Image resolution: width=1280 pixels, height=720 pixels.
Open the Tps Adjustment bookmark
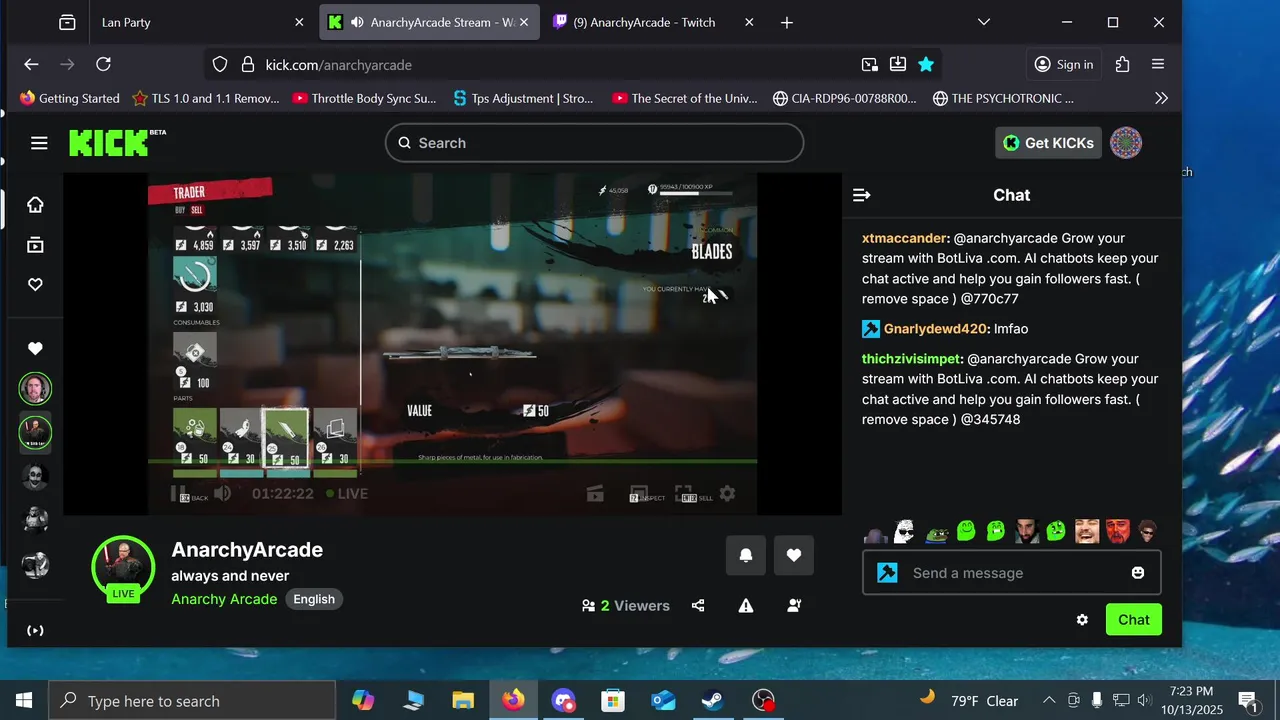[x=524, y=98]
